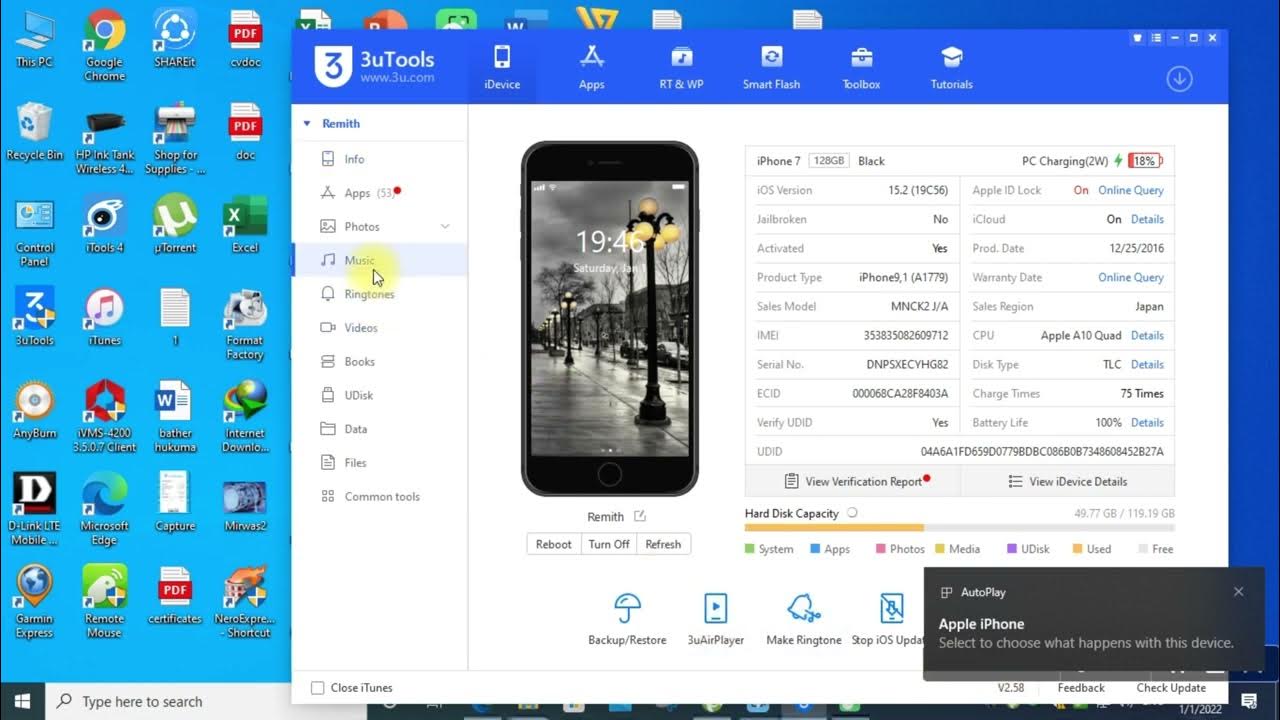Image resolution: width=1280 pixels, height=720 pixels.
Task: Dismiss the AutoPlay notification
Action: (x=1238, y=591)
